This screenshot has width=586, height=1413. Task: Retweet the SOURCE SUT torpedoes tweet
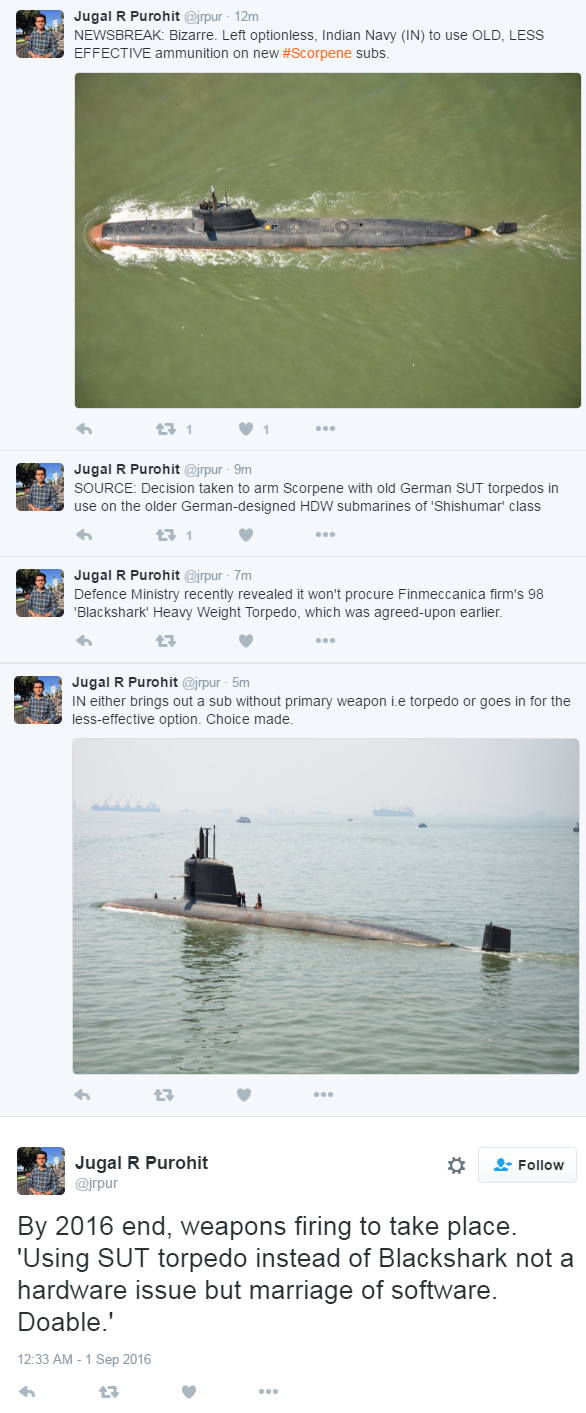tap(165, 535)
